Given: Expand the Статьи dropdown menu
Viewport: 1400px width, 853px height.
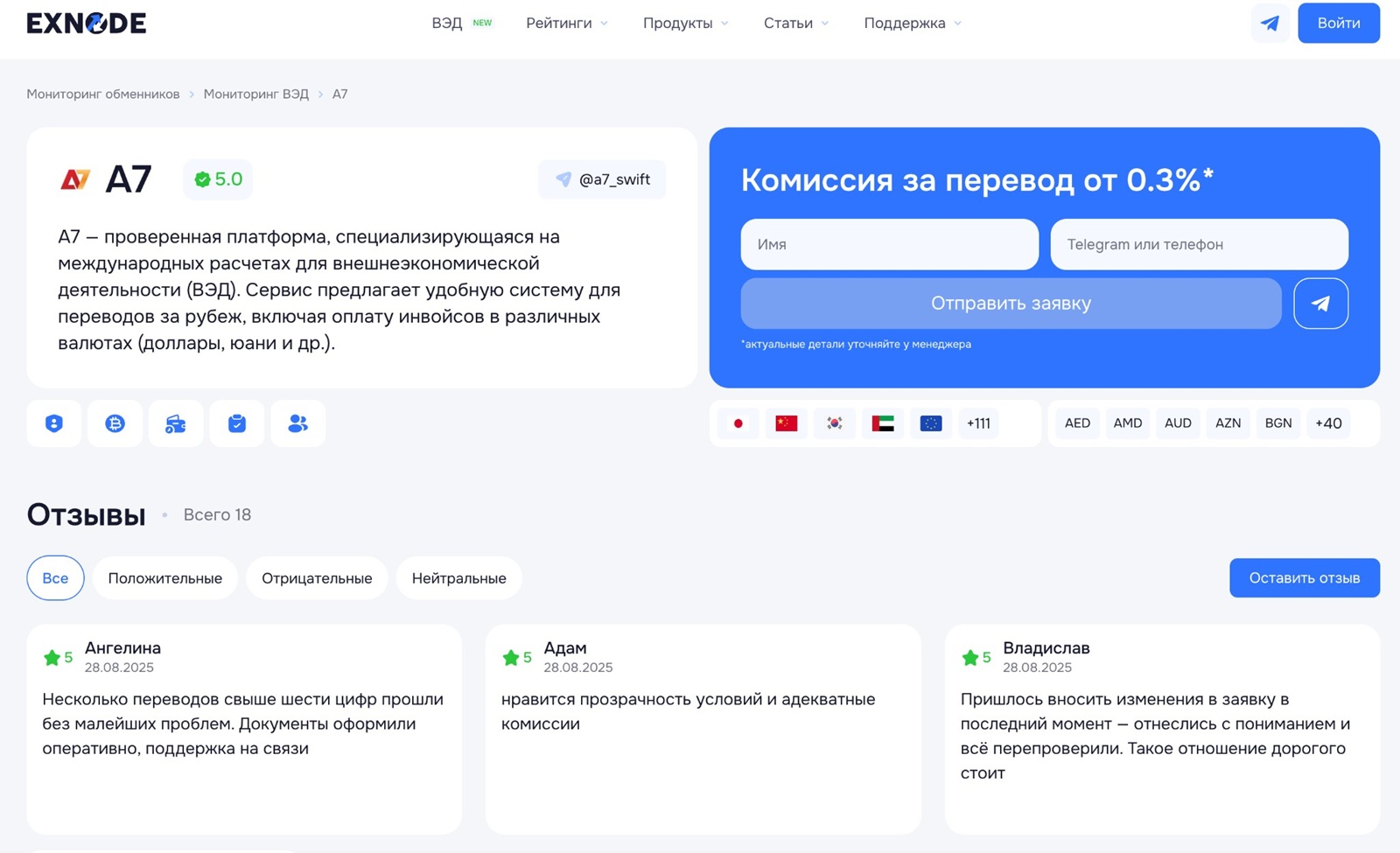Looking at the screenshot, I should 796,23.
